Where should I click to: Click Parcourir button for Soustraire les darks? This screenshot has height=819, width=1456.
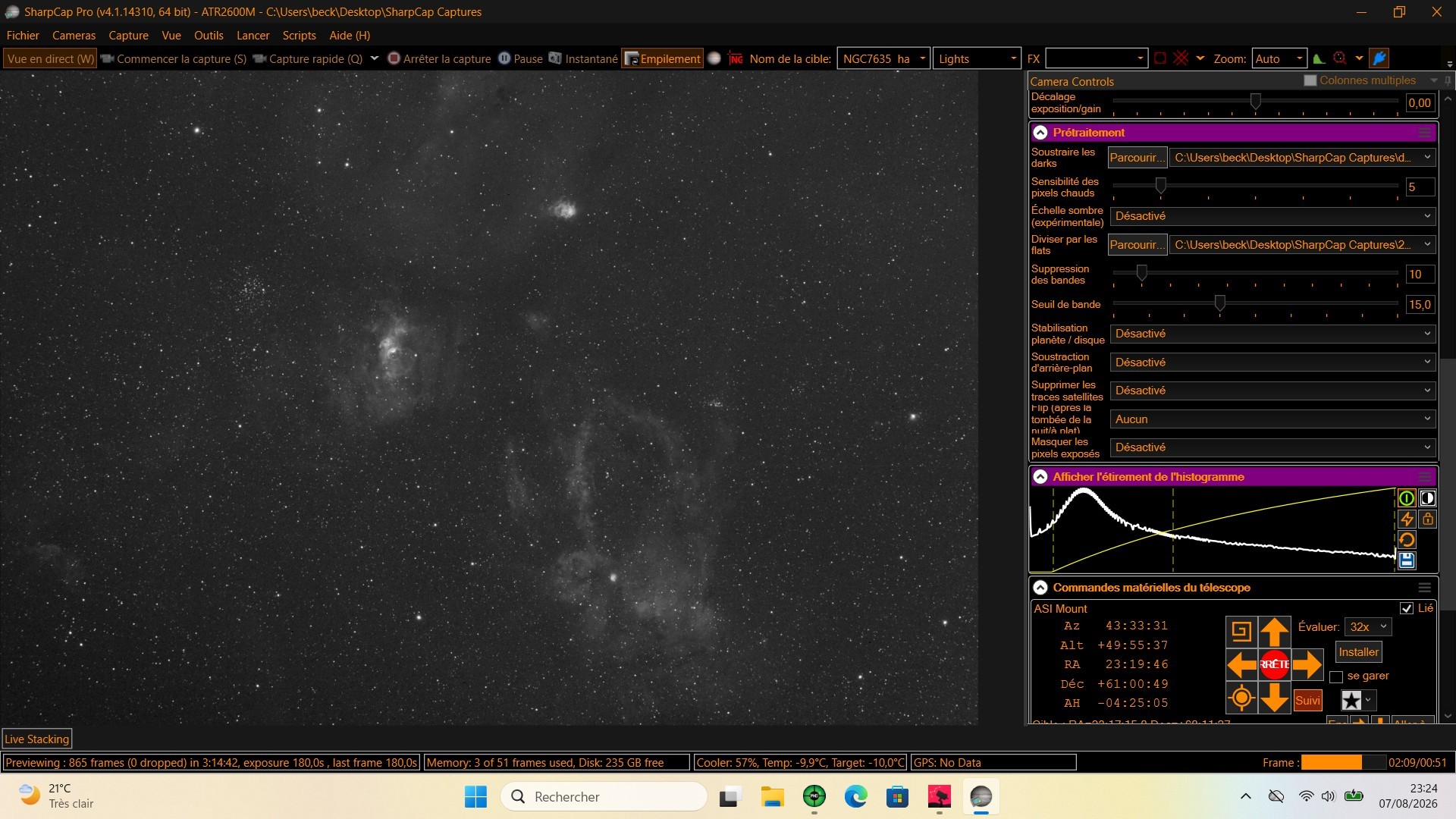pyautogui.click(x=1137, y=158)
